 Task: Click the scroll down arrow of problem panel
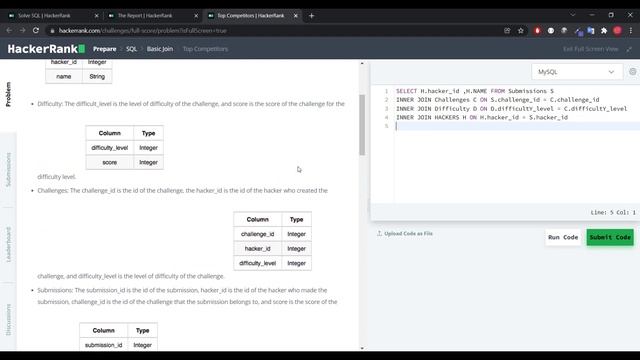coord(362,348)
